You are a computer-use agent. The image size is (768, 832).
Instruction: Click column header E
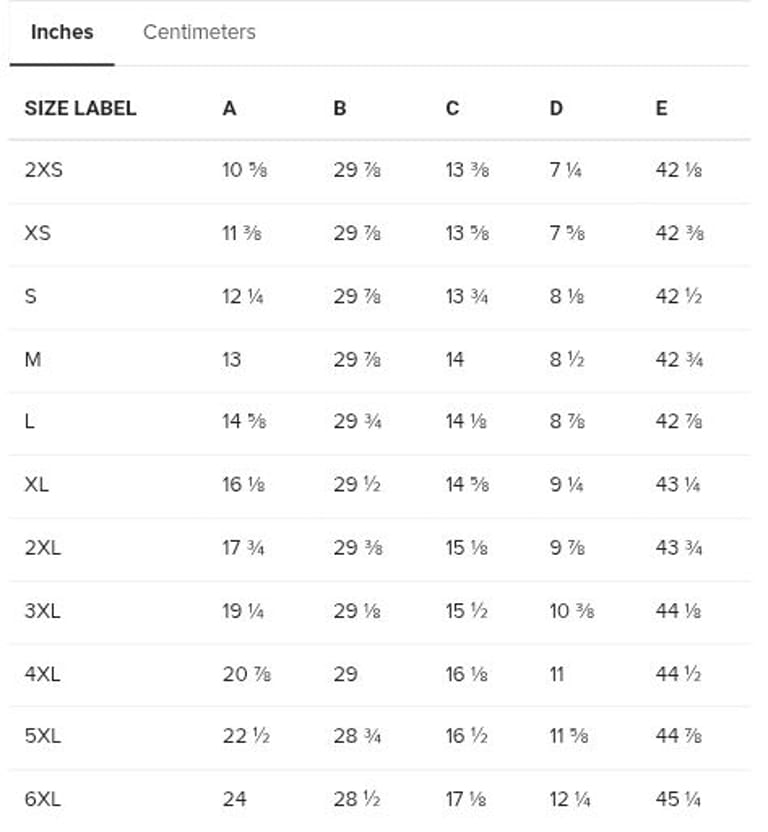coord(661,108)
